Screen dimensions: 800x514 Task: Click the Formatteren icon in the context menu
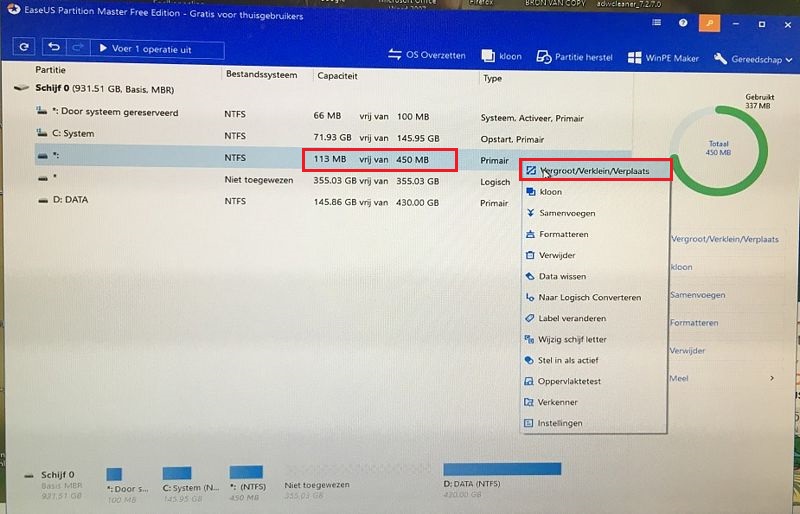(530, 234)
